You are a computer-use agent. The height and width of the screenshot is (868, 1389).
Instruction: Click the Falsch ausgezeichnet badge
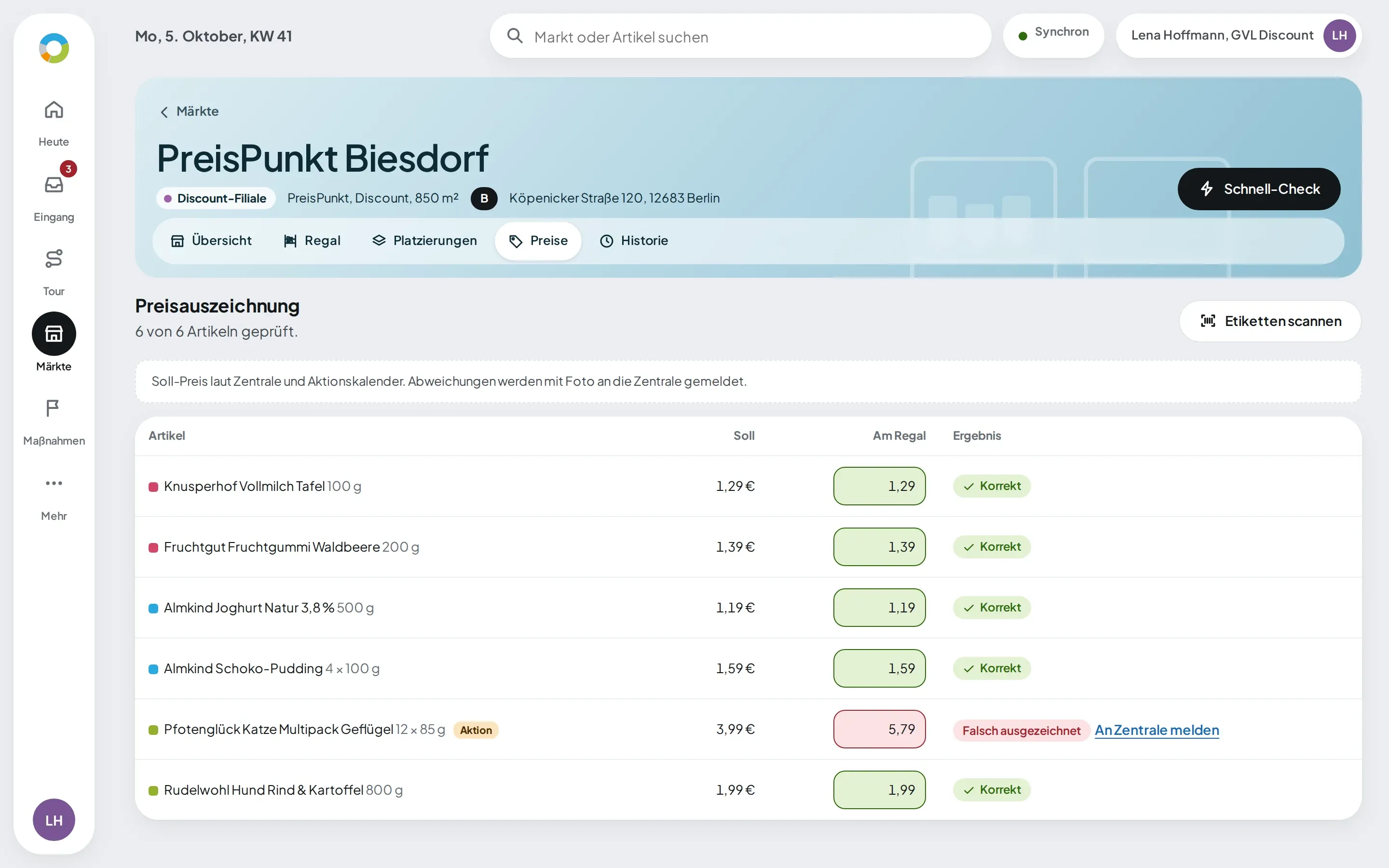[x=1021, y=730]
